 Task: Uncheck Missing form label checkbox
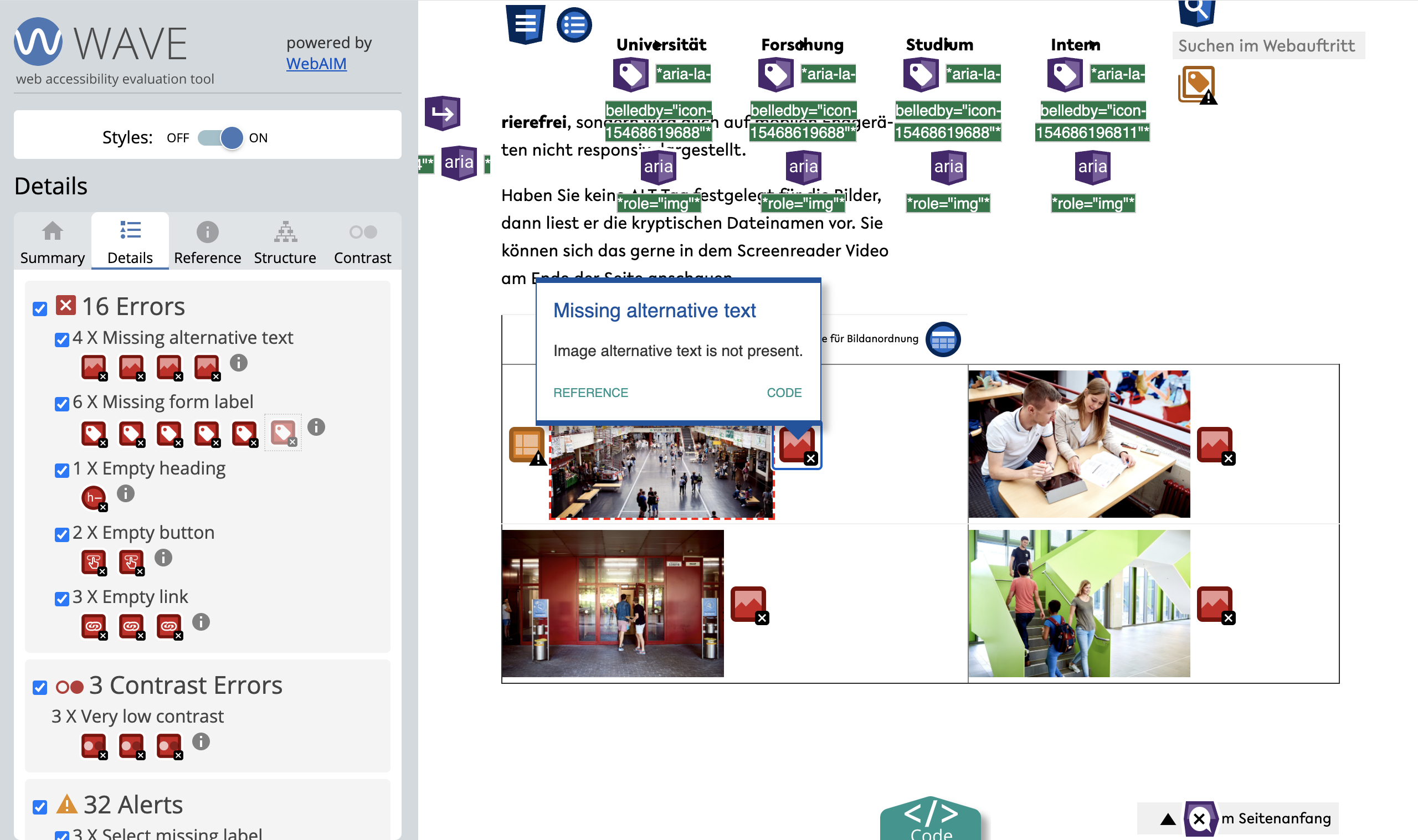tap(61, 404)
